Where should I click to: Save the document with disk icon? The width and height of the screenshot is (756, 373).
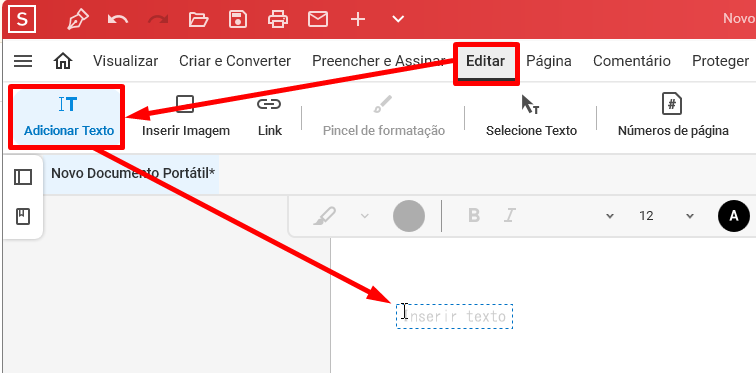(x=238, y=20)
